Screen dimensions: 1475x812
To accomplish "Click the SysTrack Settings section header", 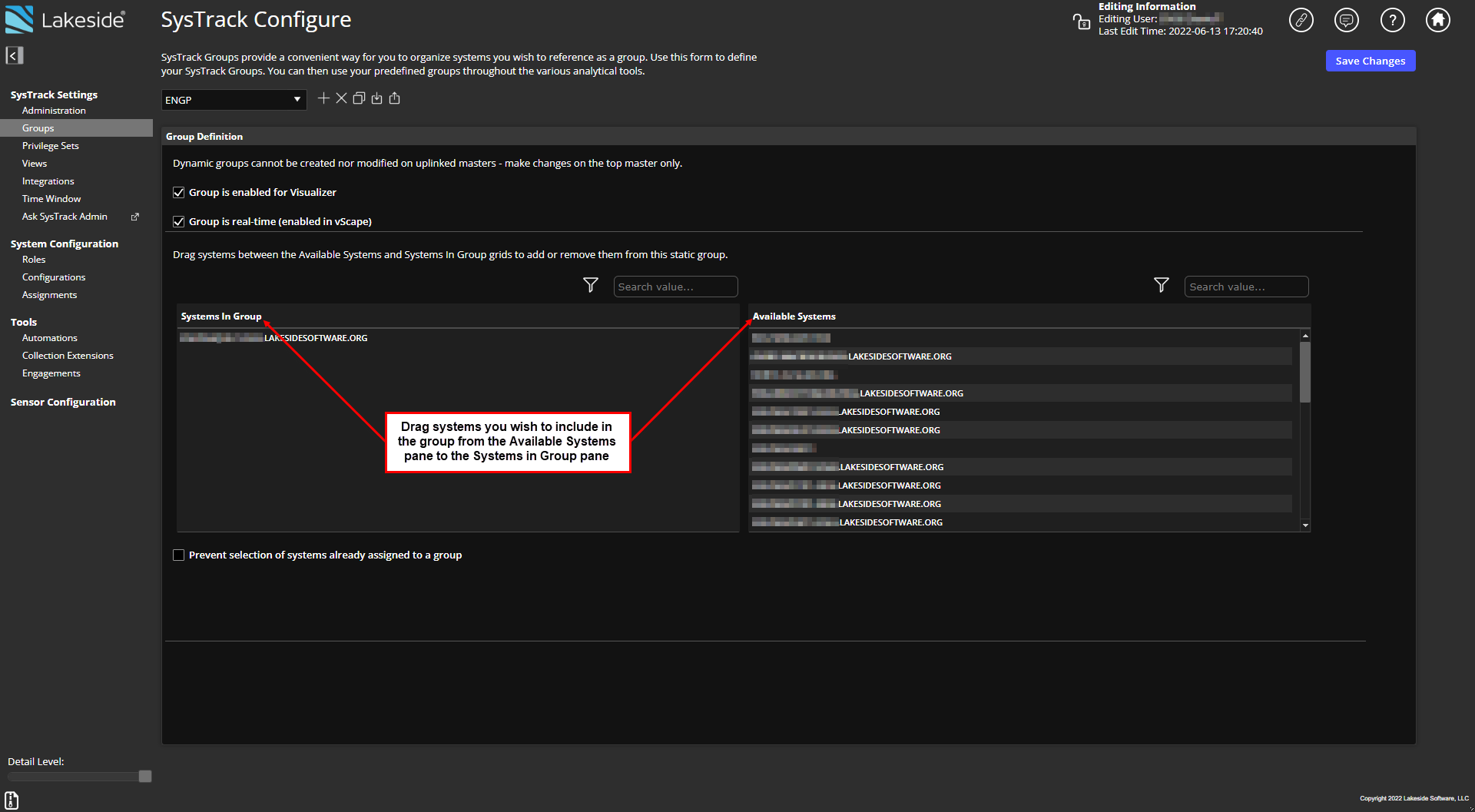I will 54,95.
